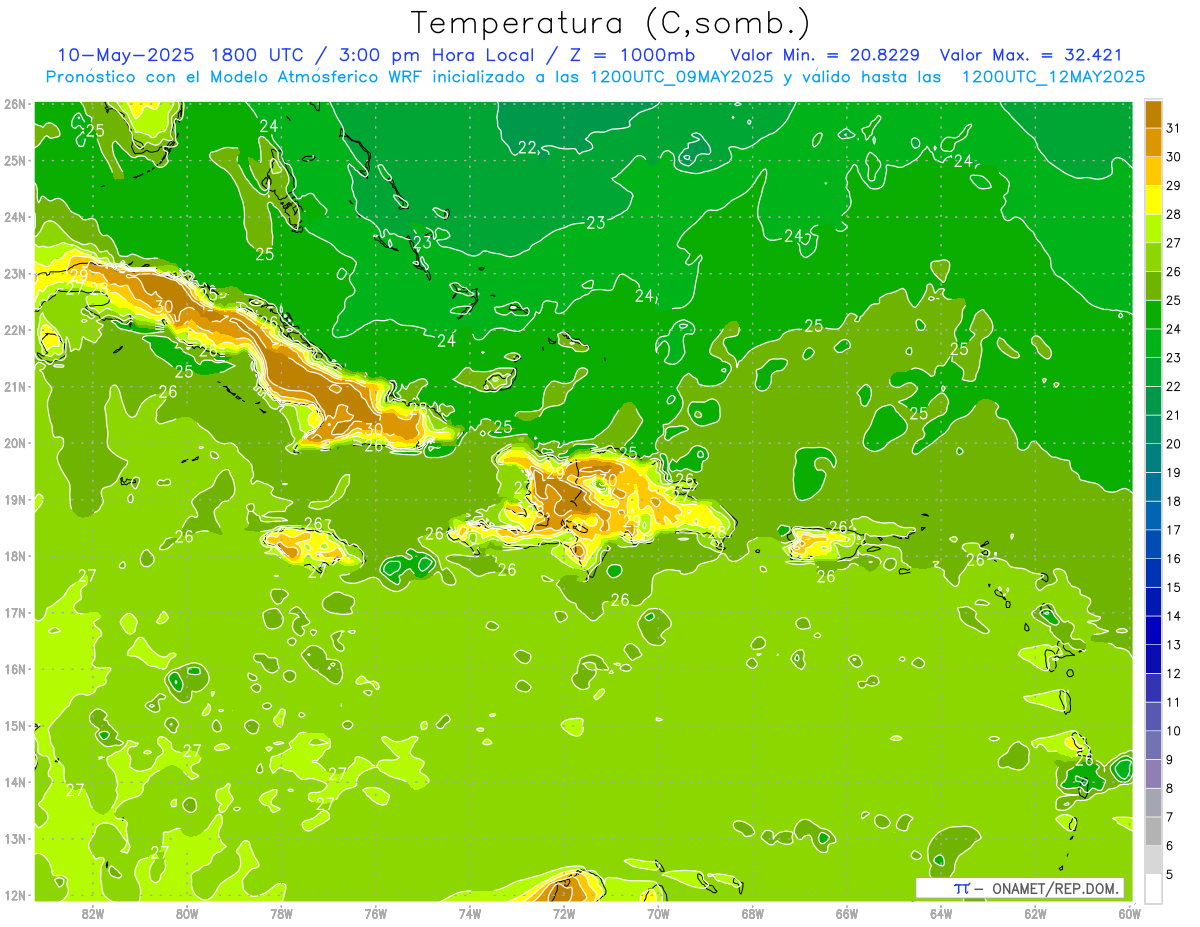1200x927 pixels.
Task: Click the brown swatch above legend value 31
Action: point(1154,113)
